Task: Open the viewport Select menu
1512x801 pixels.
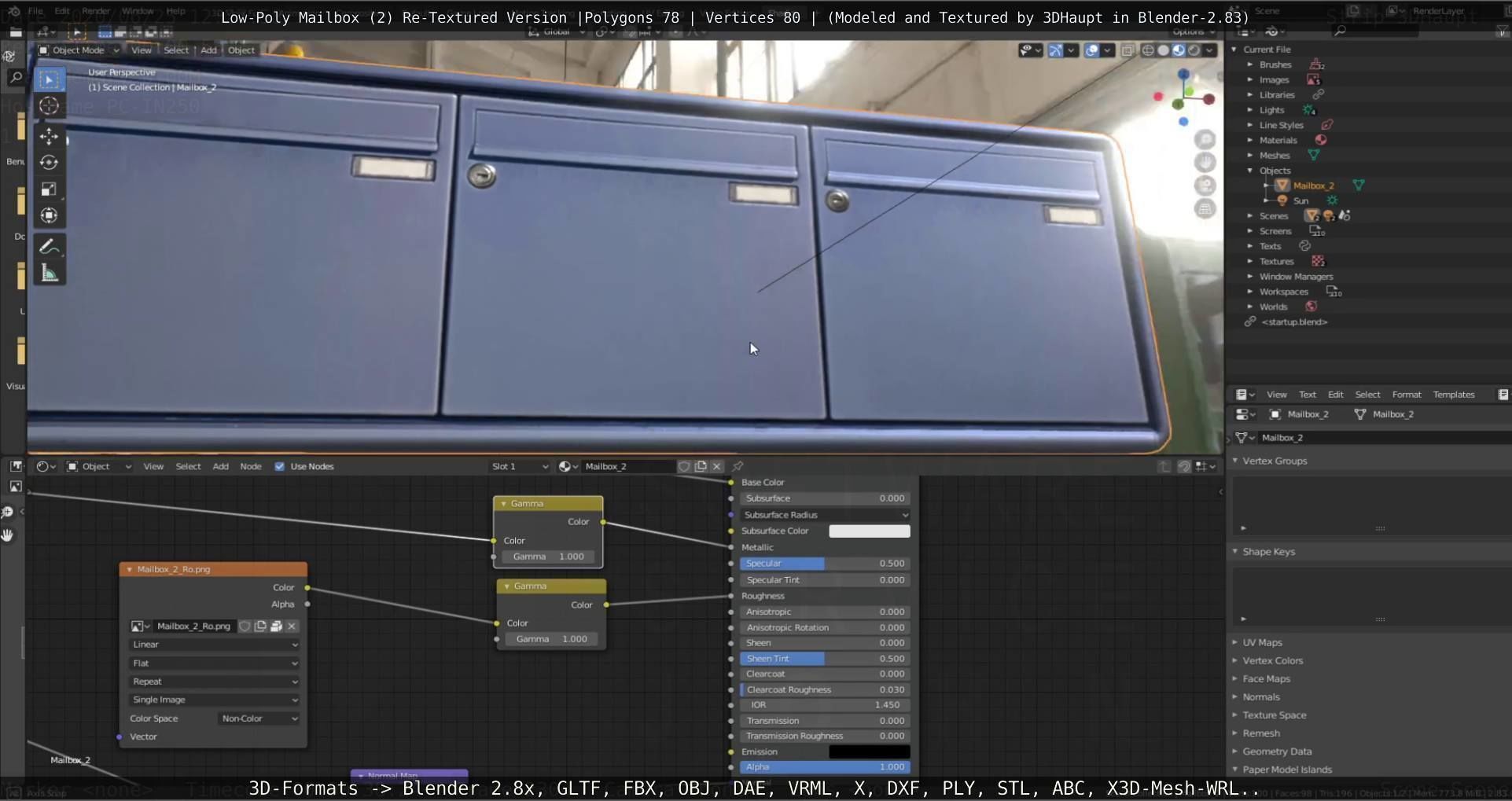Action: (x=176, y=50)
